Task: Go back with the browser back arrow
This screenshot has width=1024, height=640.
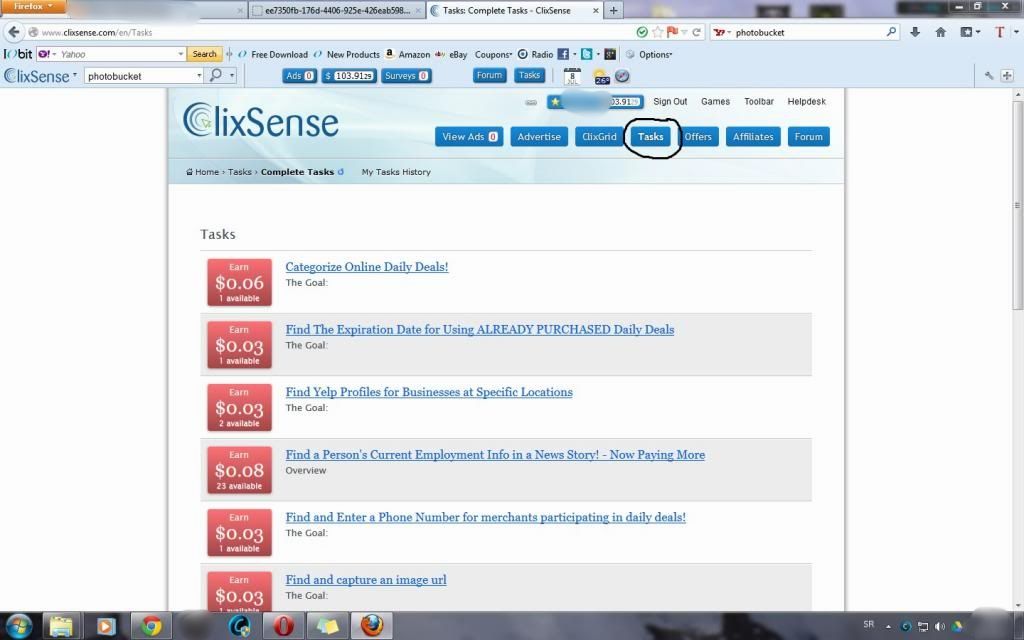Action: pyautogui.click(x=14, y=32)
